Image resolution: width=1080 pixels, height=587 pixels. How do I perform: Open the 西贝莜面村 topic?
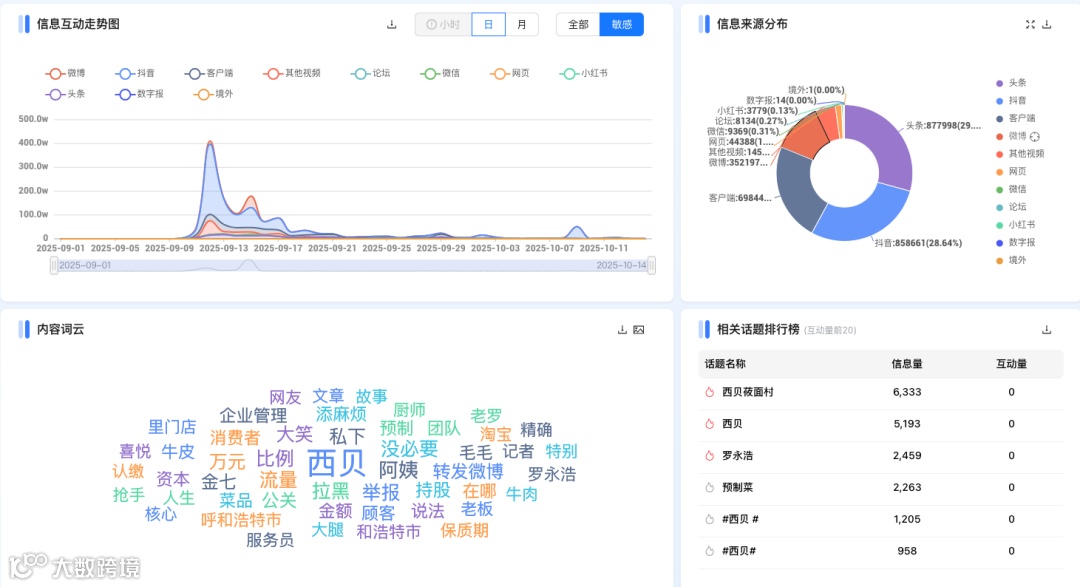click(x=747, y=392)
